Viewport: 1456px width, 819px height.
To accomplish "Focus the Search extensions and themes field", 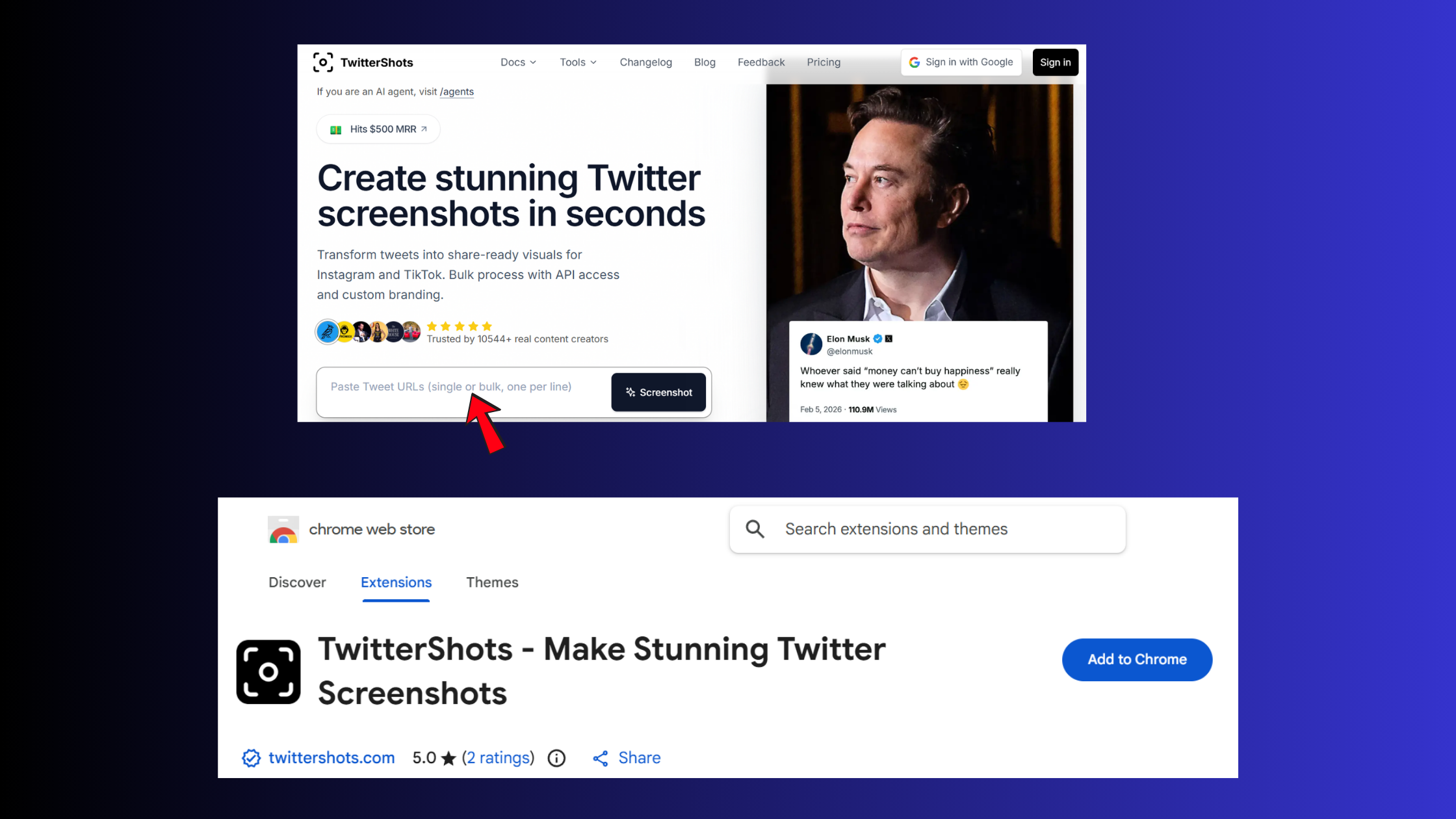I will point(928,529).
